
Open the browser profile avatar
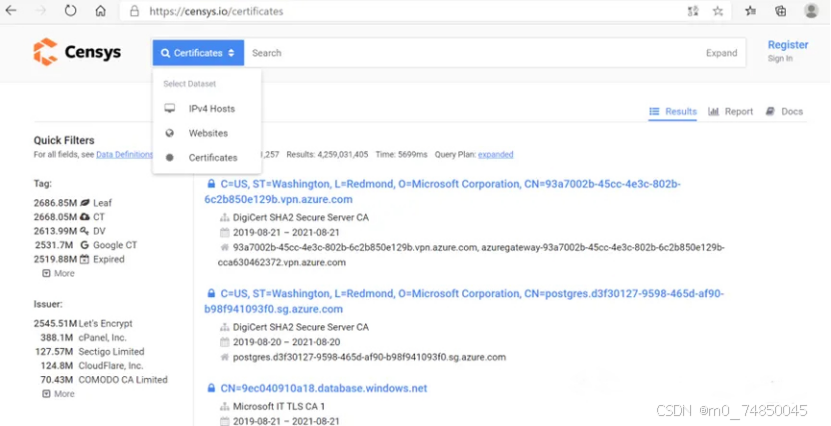pyautogui.click(x=811, y=11)
